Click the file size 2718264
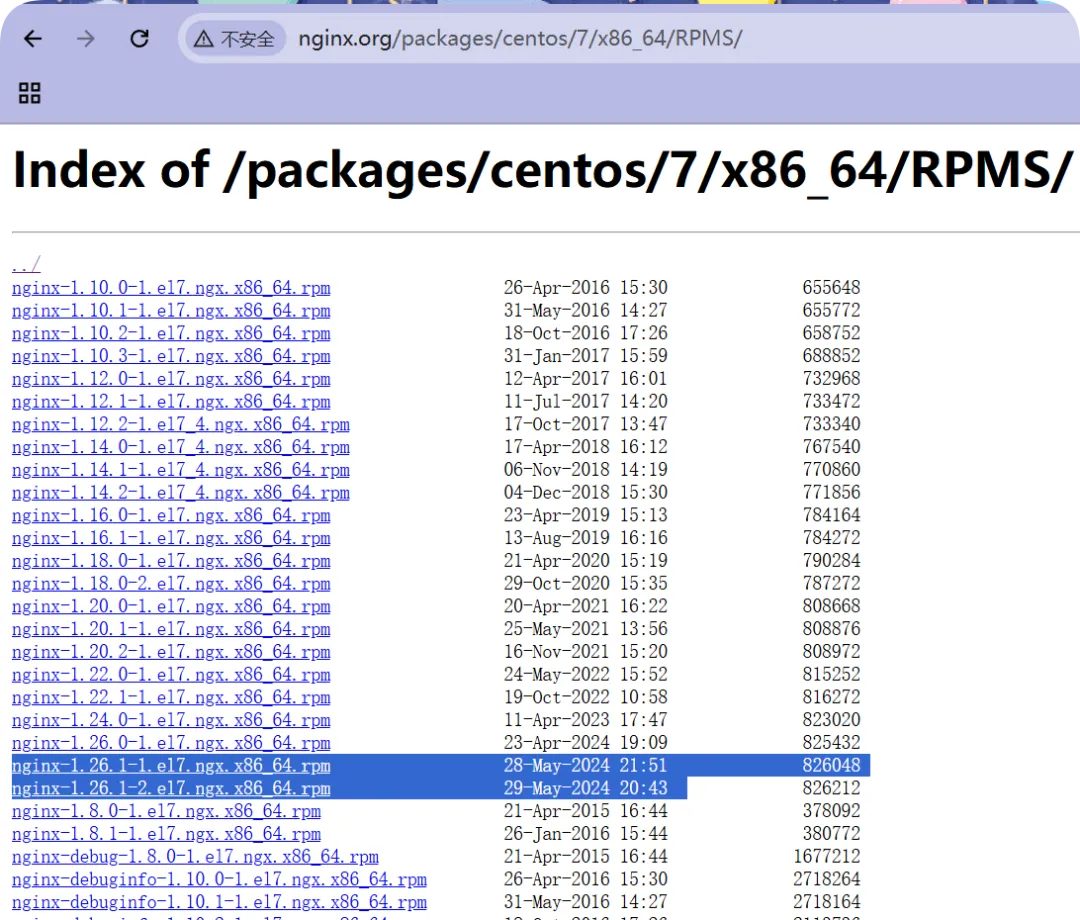Viewport: 1080px width, 920px height. click(827, 878)
